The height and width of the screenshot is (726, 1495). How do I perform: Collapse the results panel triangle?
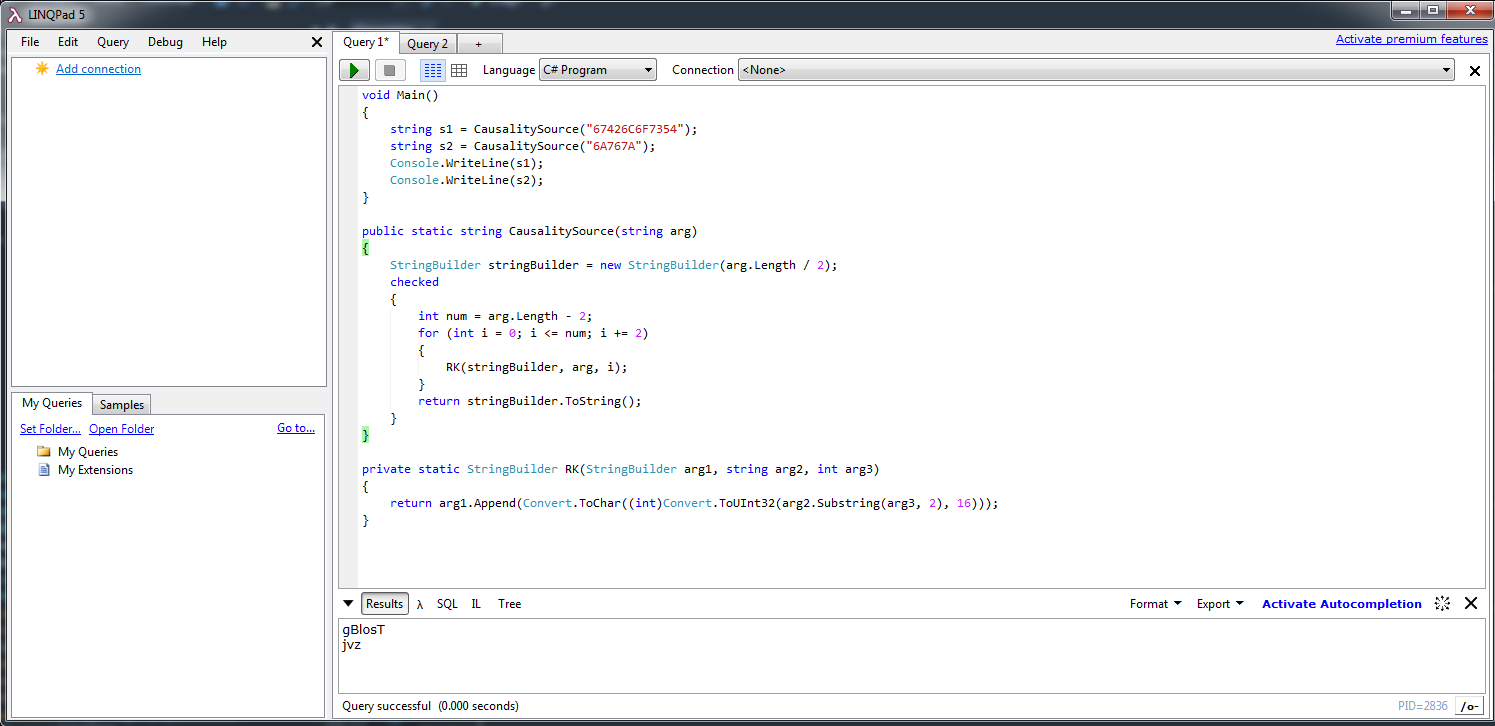pos(348,604)
